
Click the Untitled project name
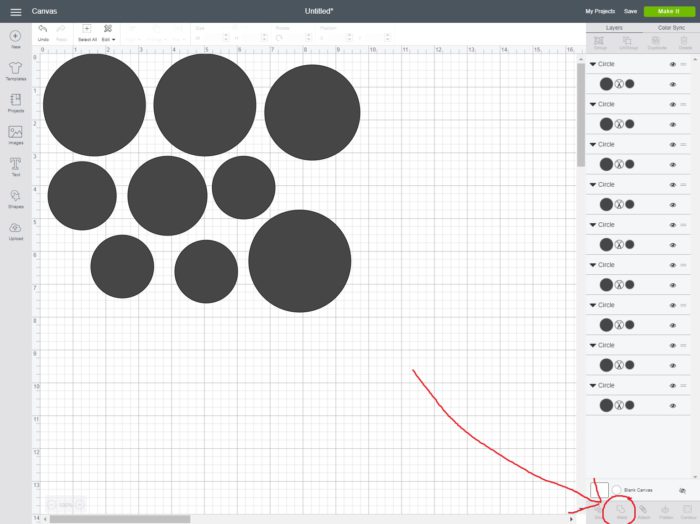(x=319, y=11)
